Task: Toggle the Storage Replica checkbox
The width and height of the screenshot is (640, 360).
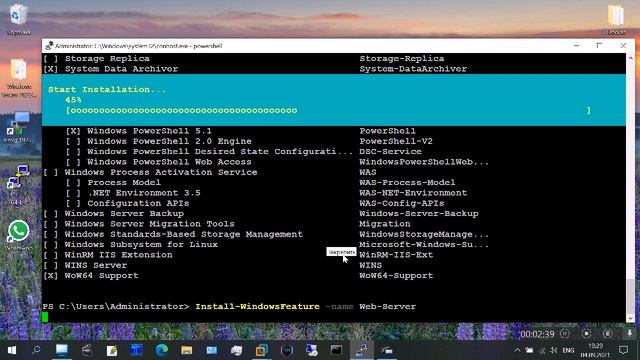Action: click(51, 58)
